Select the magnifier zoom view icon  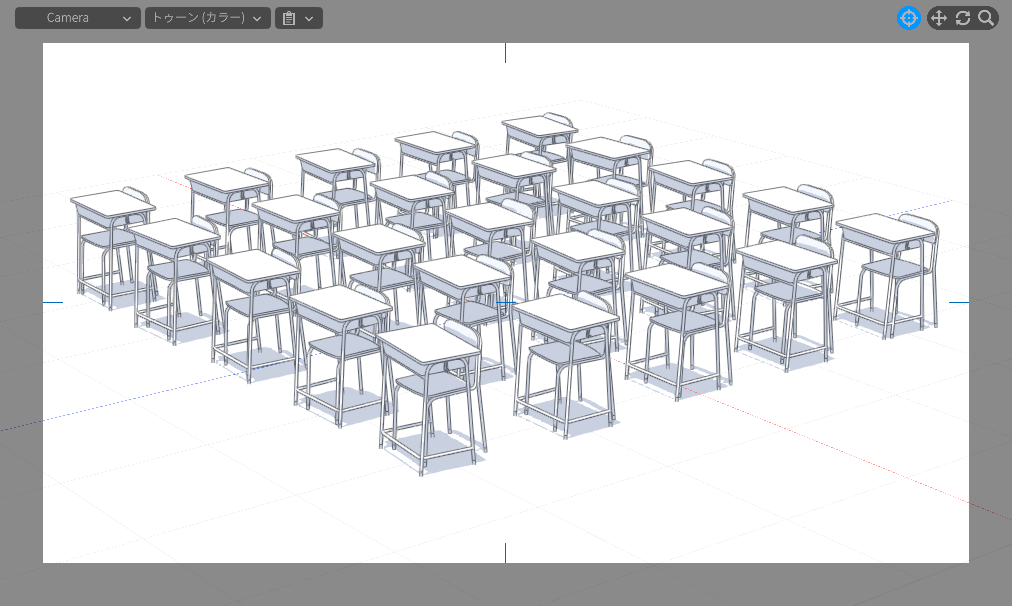tap(986, 18)
